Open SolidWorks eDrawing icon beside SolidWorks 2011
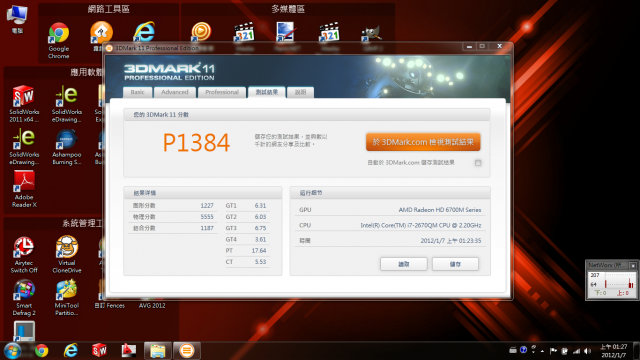The width and height of the screenshot is (640, 360). point(67,104)
